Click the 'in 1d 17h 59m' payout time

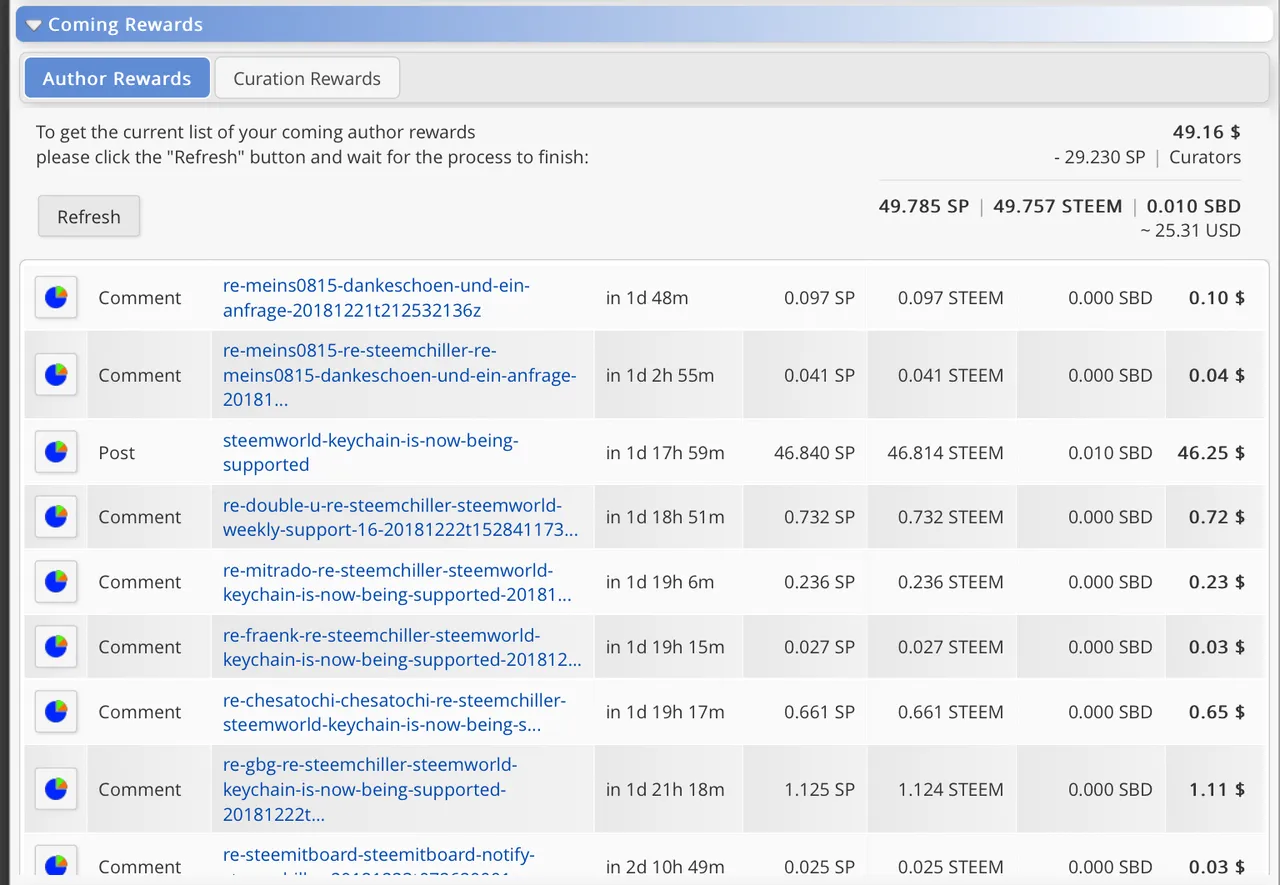665,453
